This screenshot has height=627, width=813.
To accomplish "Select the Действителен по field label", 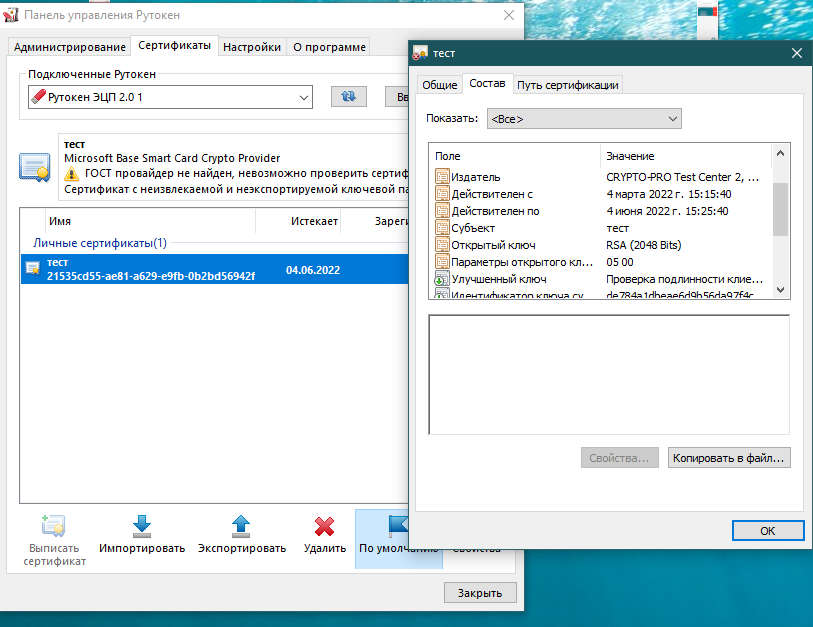I will (495, 211).
